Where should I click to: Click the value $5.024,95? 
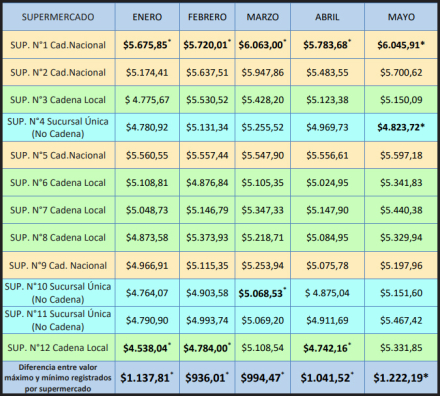coord(327,183)
